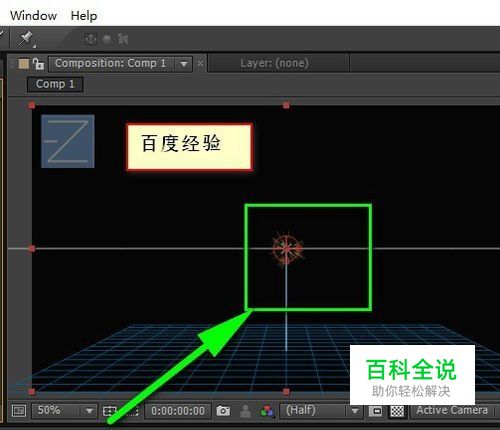Screen dimensions: 500x430
Task: Take a snapshot with the camera icon
Action: (223, 411)
